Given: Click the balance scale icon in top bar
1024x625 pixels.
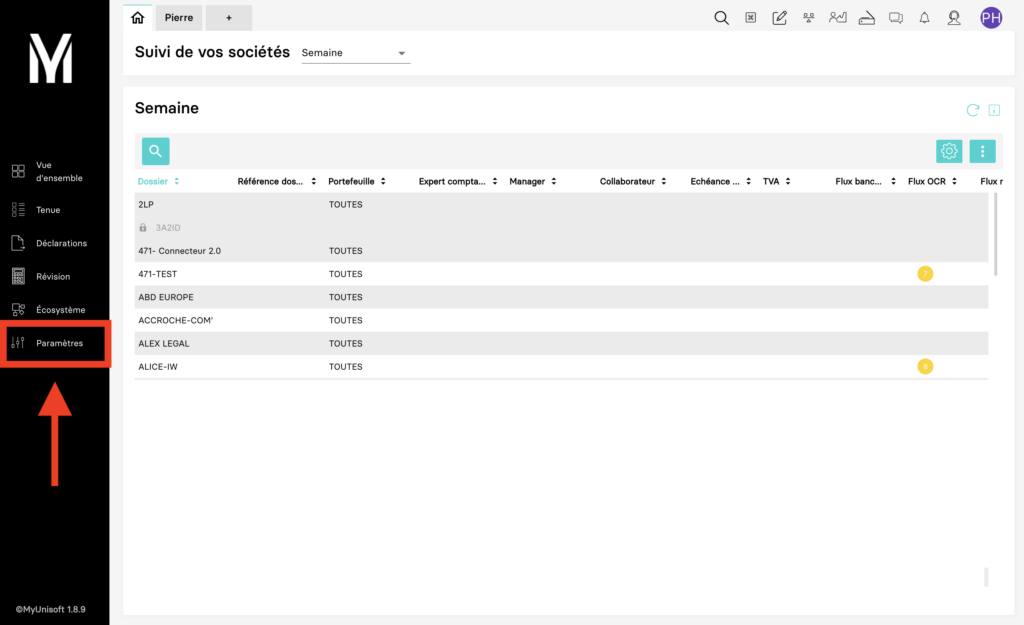Looking at the screenshot, I should (x=808, y=18).
